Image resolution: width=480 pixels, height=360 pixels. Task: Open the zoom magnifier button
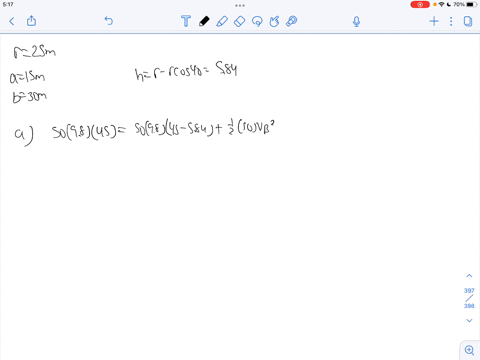pyautogui.click(x=469, y=350)
